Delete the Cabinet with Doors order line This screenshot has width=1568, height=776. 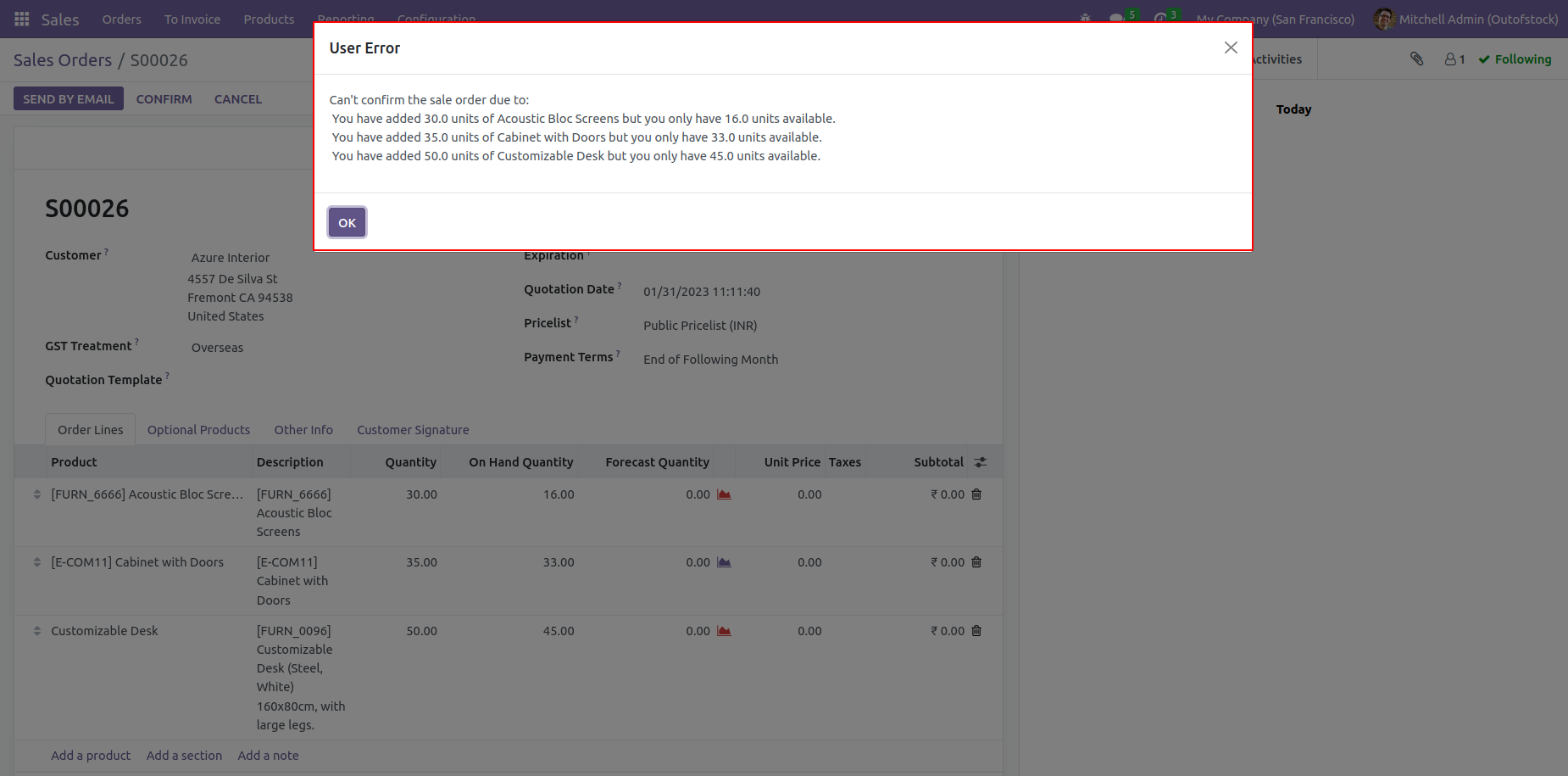tap(976, 561)
